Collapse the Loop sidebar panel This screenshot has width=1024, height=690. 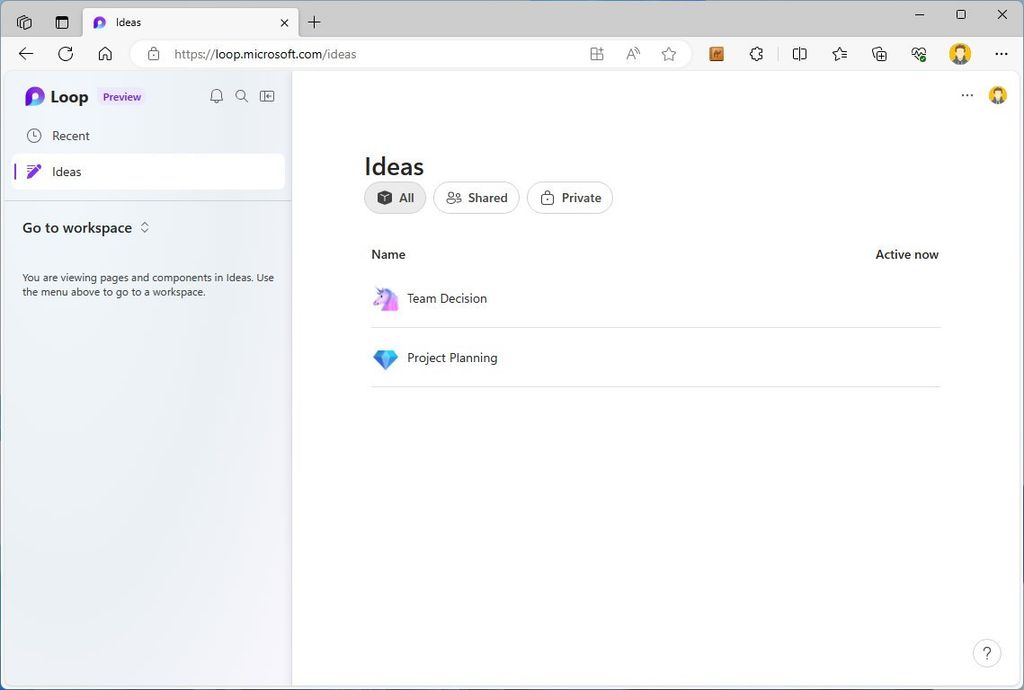tap(266, 95)
